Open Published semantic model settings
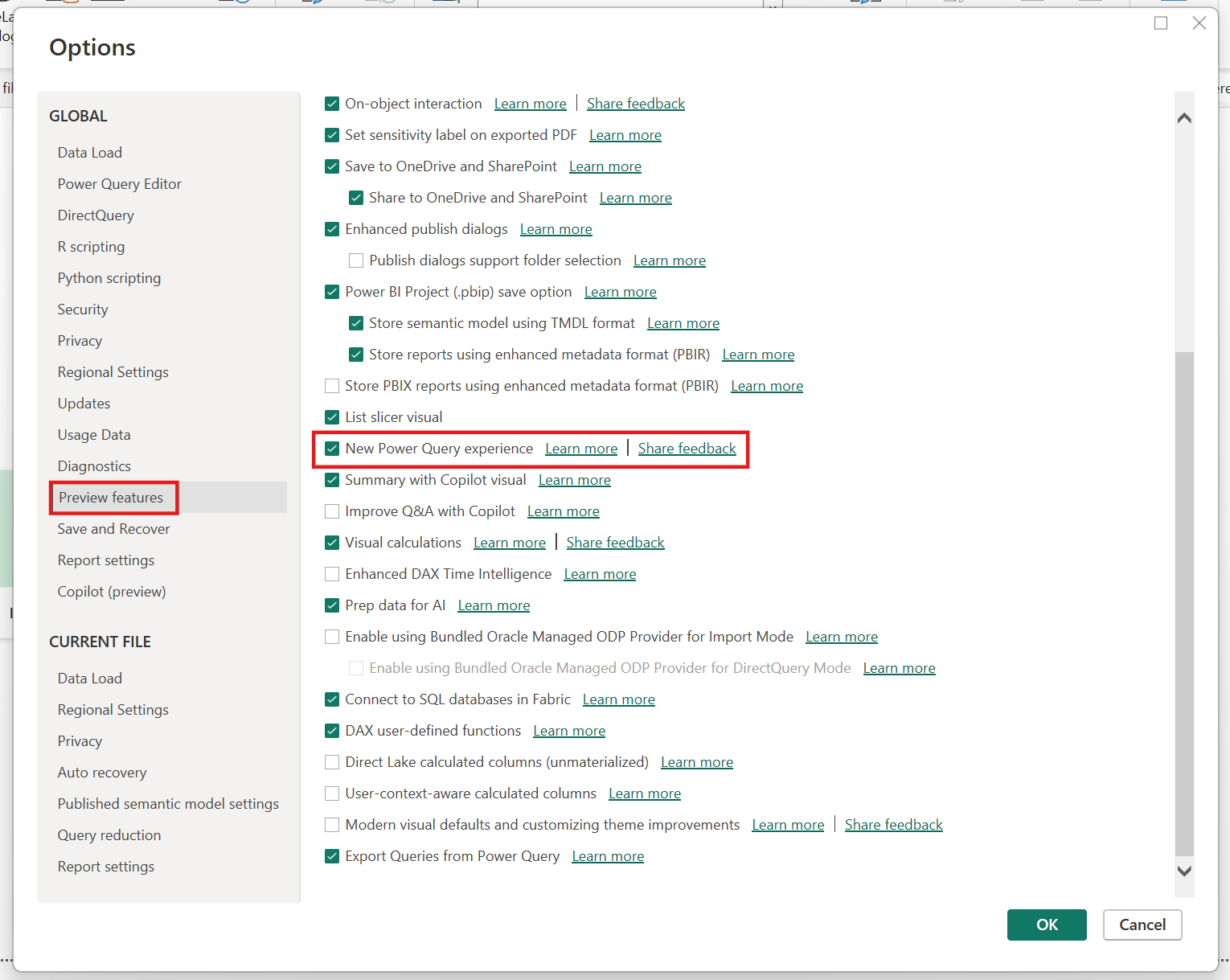This screenshot has height=980, width=1230. [x=168, y=804]
